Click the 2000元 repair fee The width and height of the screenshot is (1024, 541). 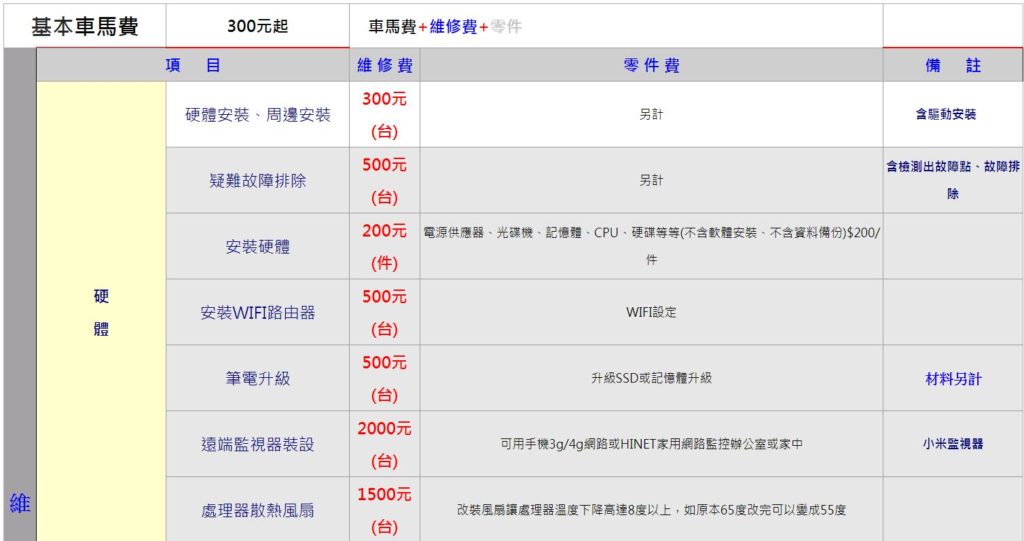click(385, 429)
